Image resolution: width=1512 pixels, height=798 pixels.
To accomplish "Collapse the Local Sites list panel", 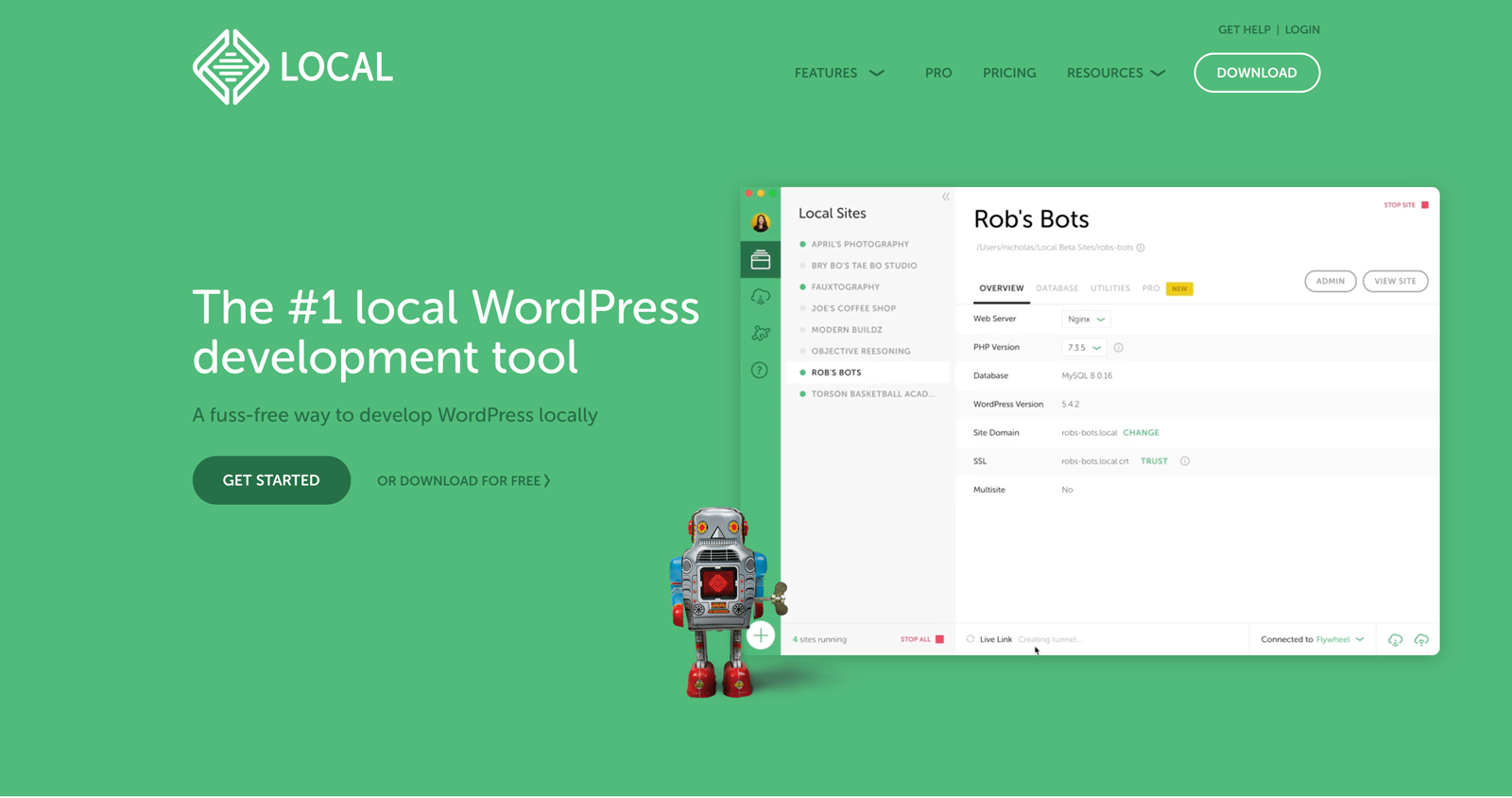I will point(946,197).
